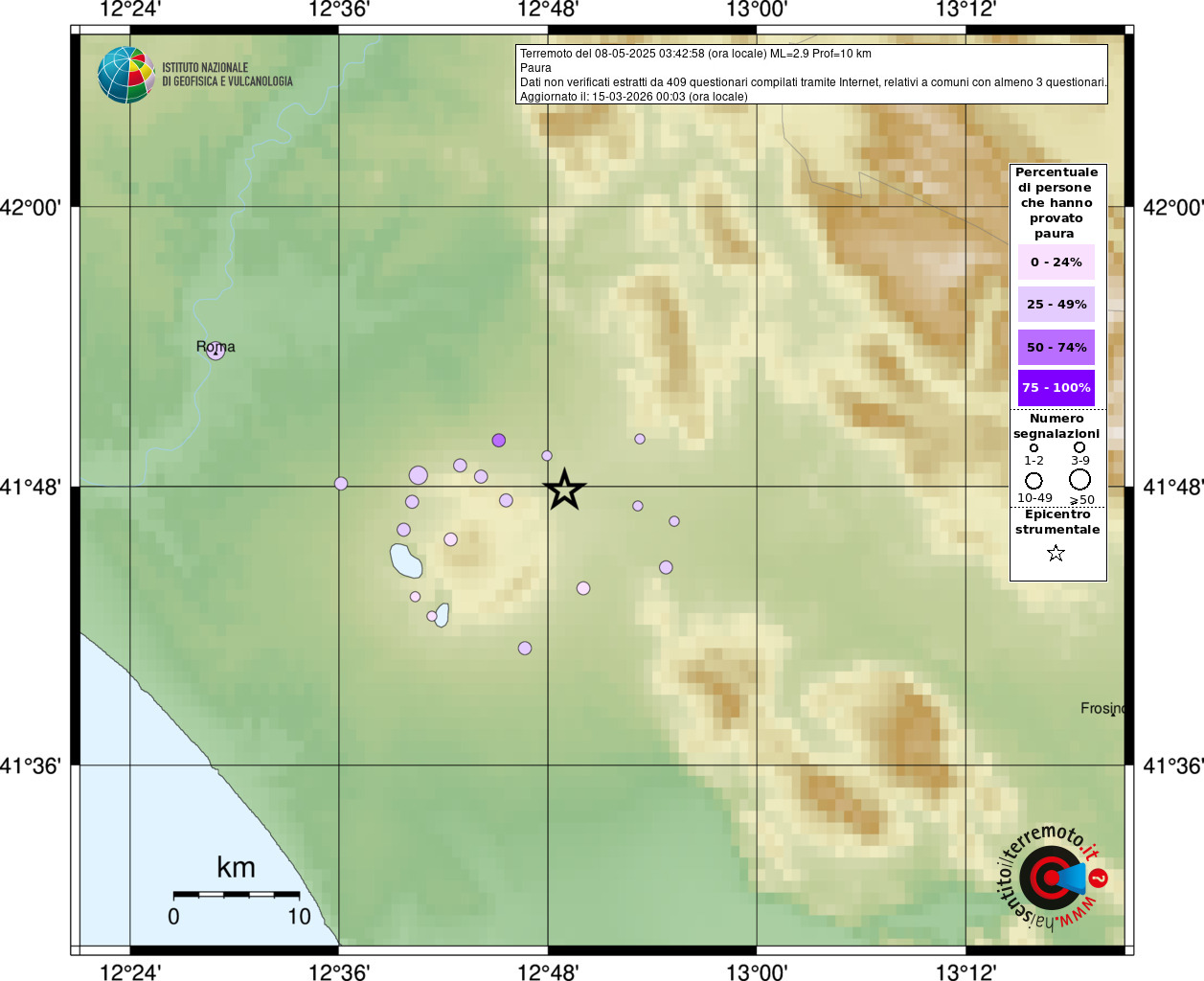Click the km scale bar
This screenshot has width=1204, height=981.
(237, 895)
